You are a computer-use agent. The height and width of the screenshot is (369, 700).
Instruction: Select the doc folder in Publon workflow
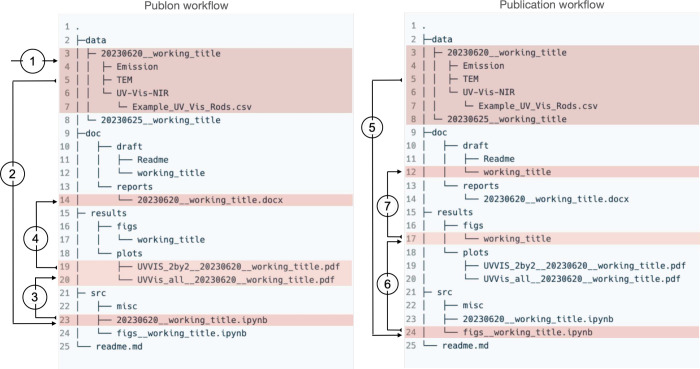click(x=93, y=133)
